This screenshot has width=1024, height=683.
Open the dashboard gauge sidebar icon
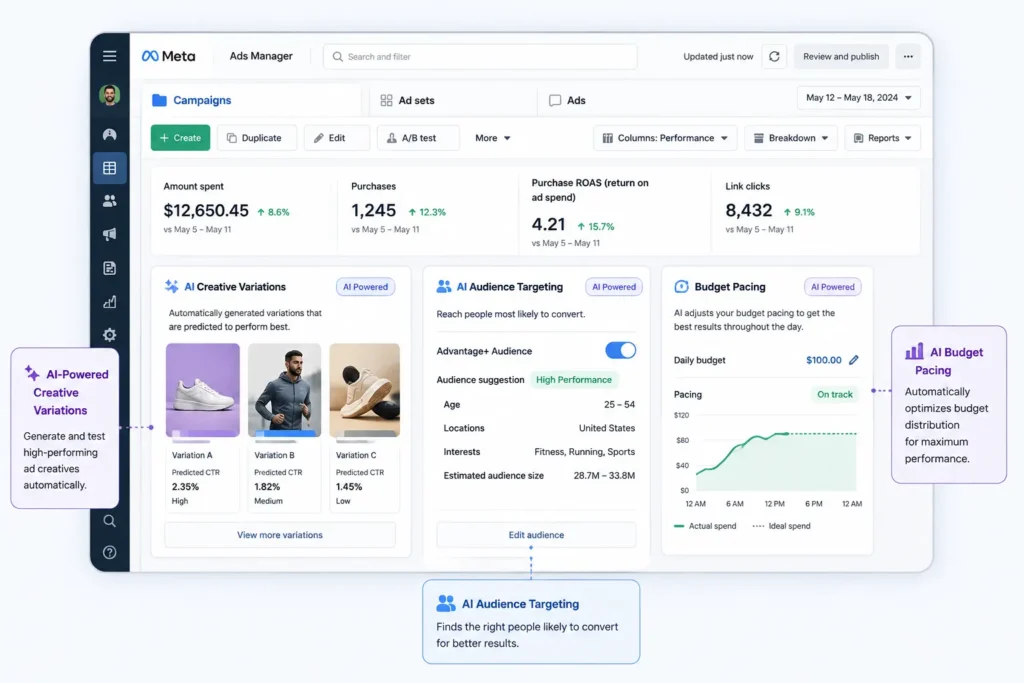coord(110,135)
